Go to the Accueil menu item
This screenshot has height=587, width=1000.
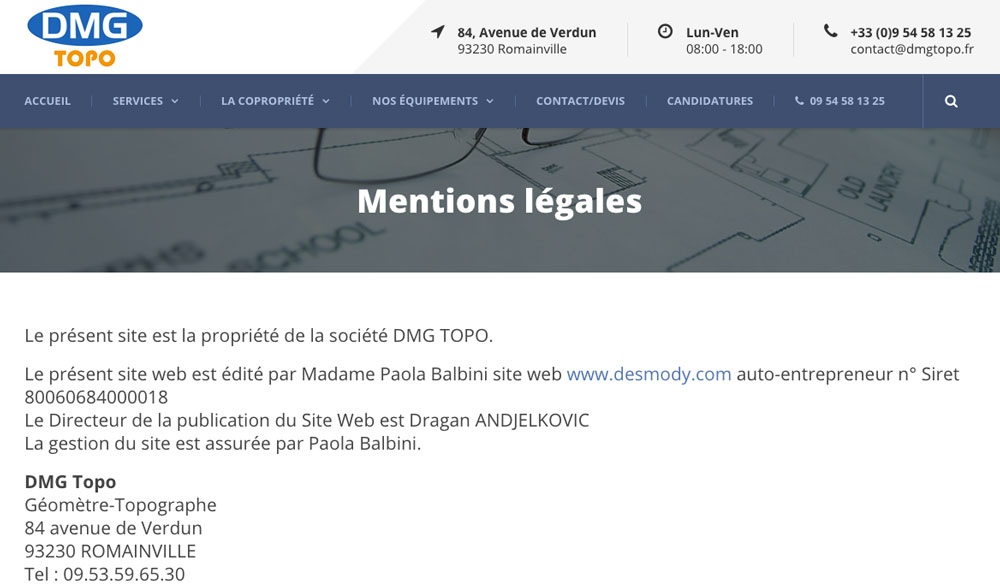tap(48, 101)
